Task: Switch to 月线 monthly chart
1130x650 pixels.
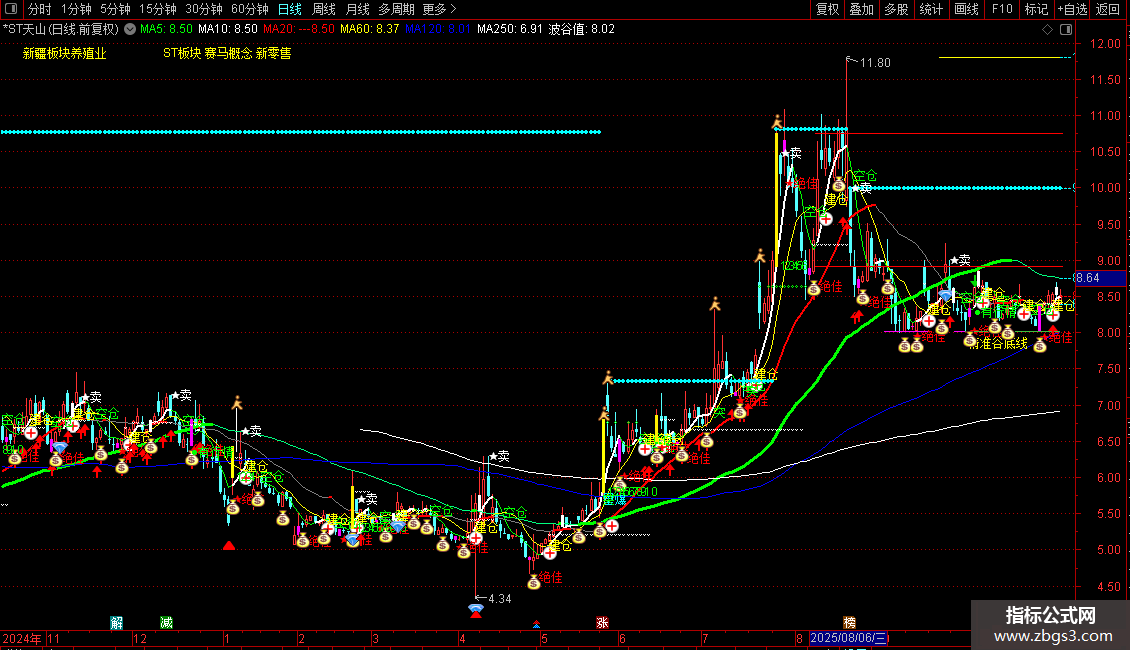Action: tap(357, 9)
